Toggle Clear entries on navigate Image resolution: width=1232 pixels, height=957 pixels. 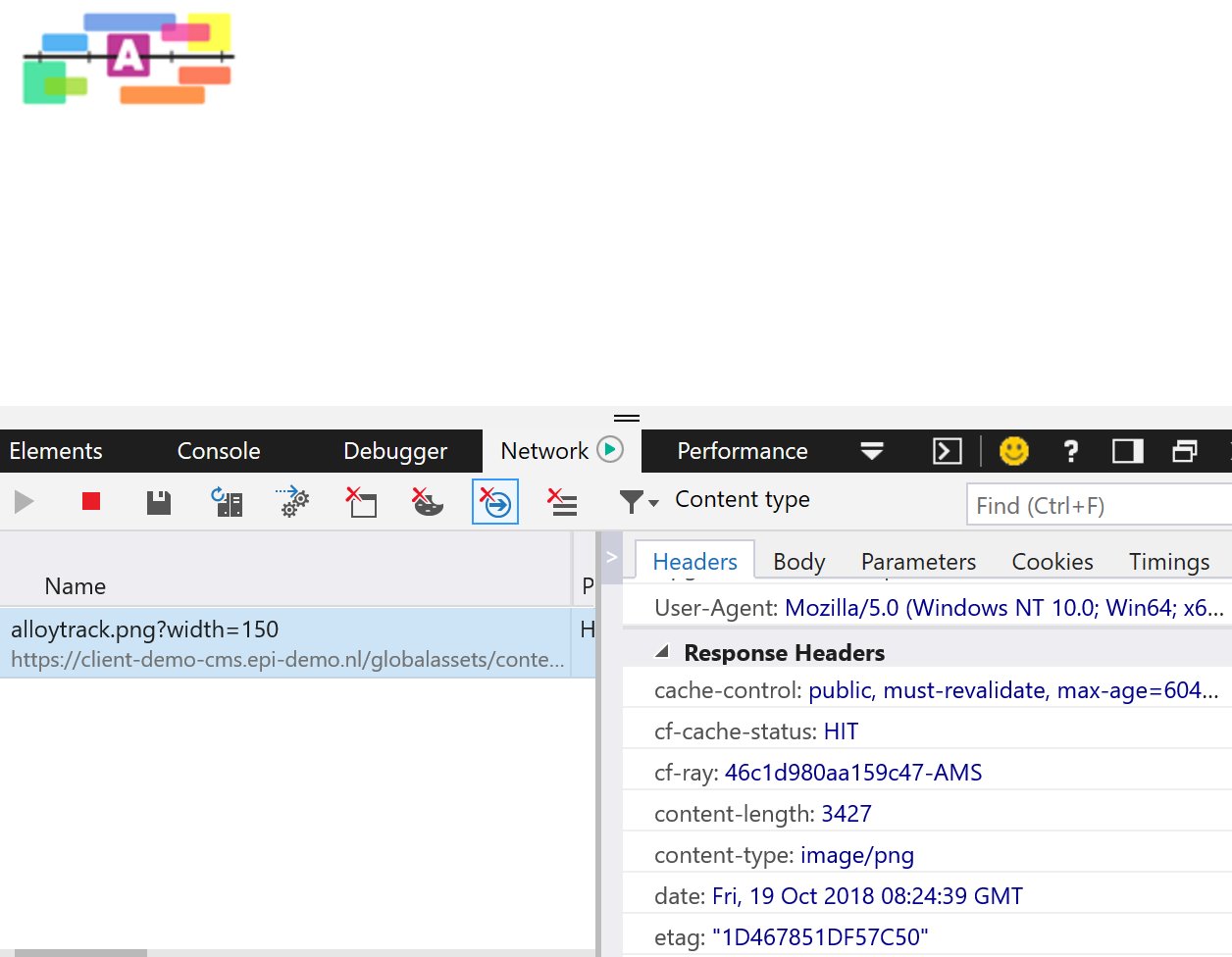point(495,502)
